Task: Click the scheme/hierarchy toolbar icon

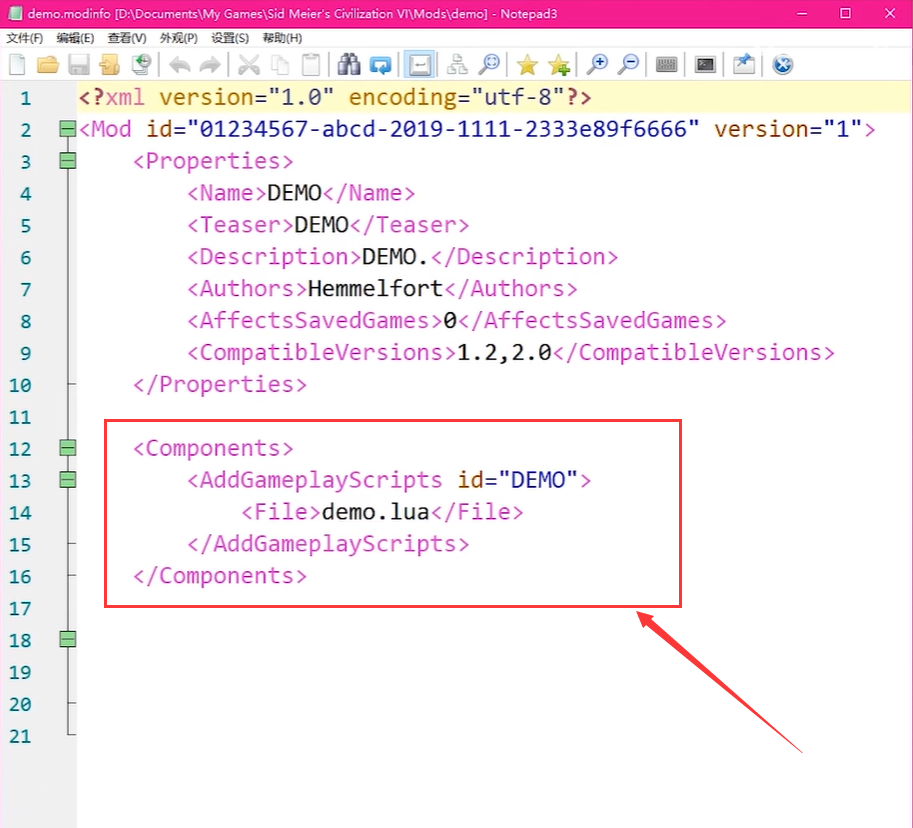Action: point(457,65)
